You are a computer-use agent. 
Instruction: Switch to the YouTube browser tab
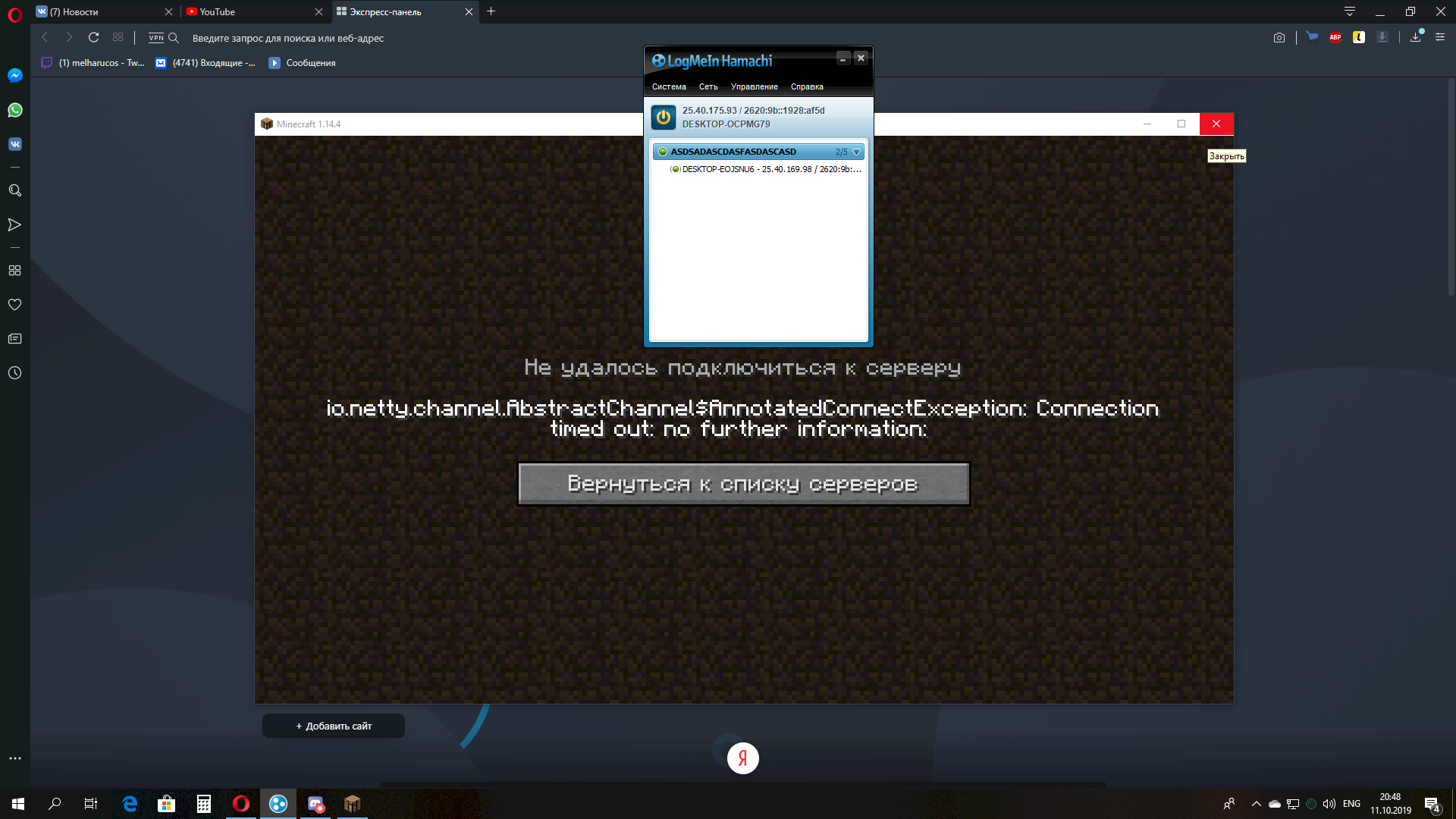coord(254,11)
